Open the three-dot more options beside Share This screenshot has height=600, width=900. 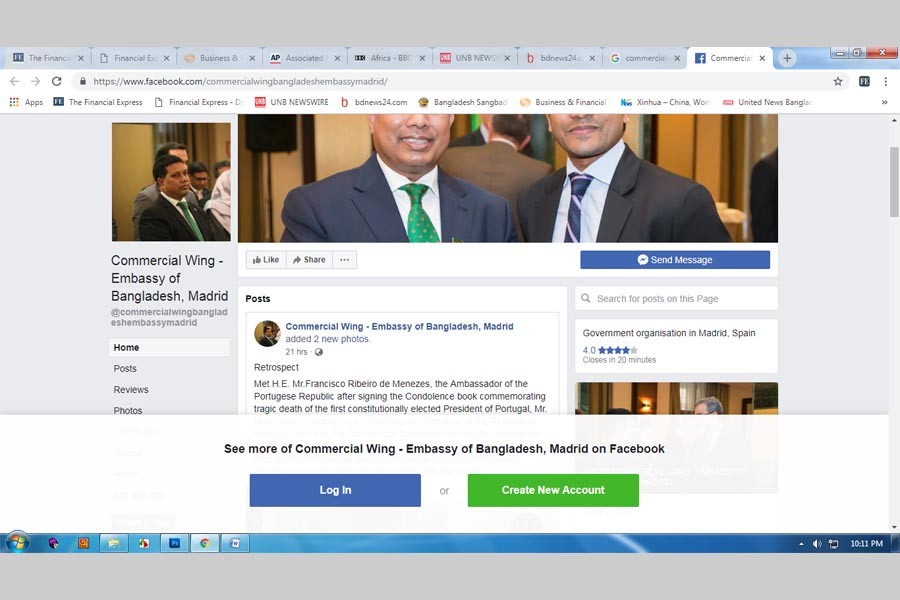[x=344, y=260]
